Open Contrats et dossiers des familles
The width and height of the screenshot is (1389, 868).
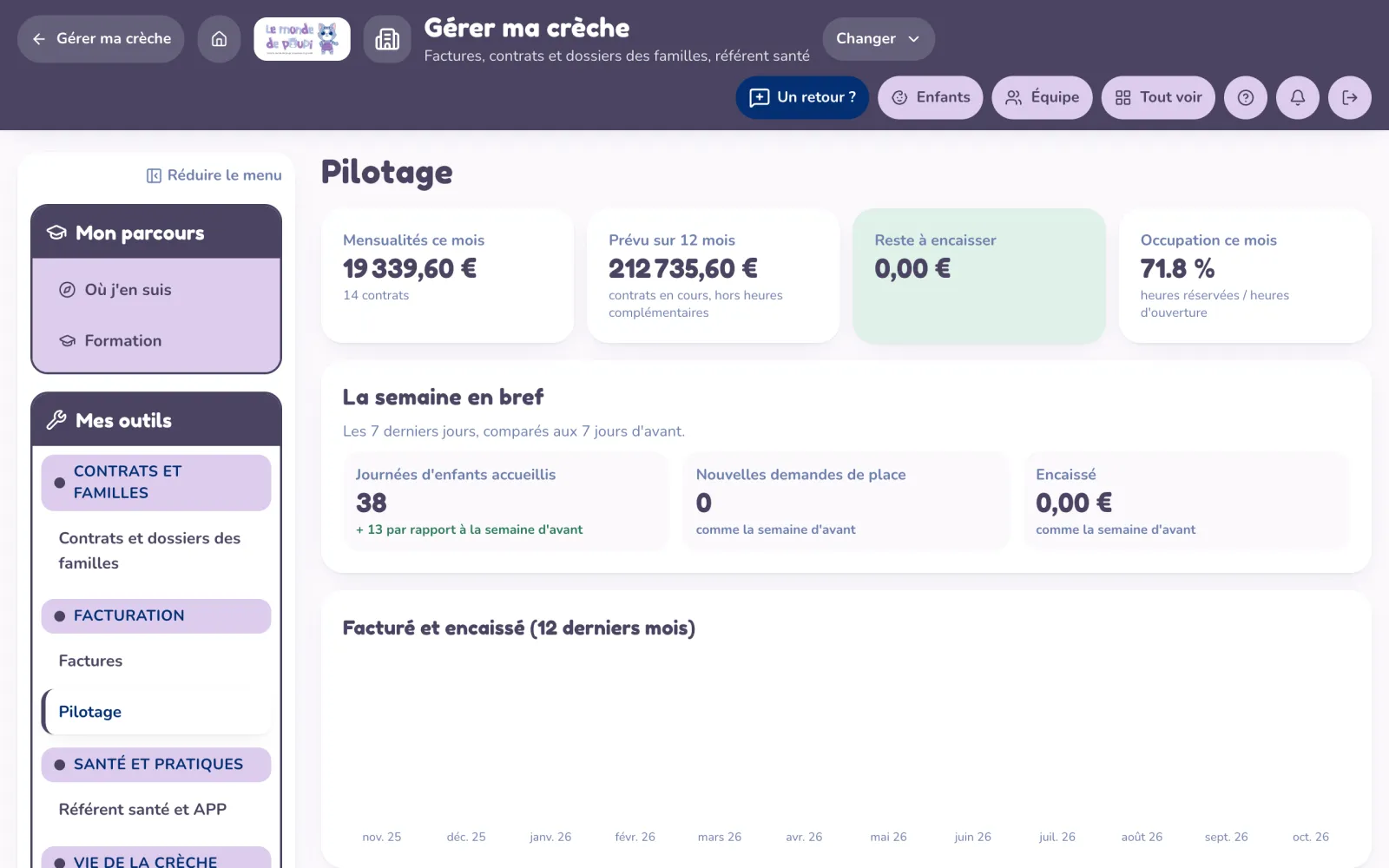(156, 551)
